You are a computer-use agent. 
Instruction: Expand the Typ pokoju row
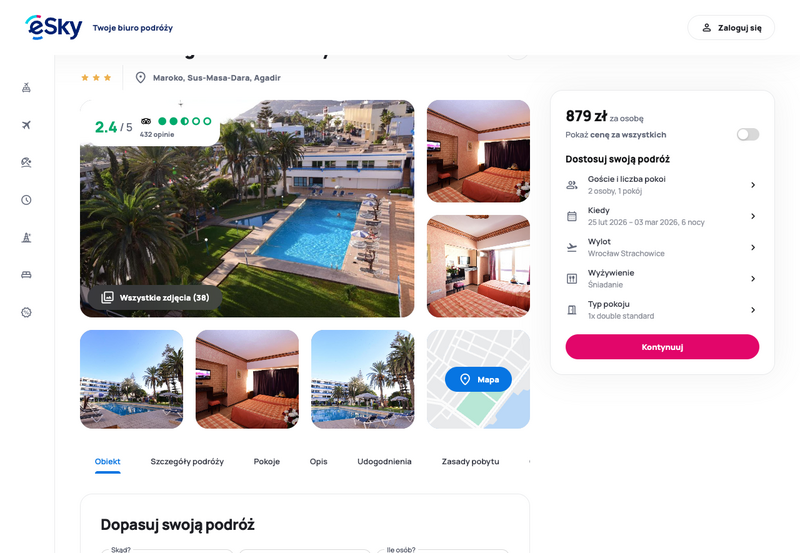pos(662,310)
